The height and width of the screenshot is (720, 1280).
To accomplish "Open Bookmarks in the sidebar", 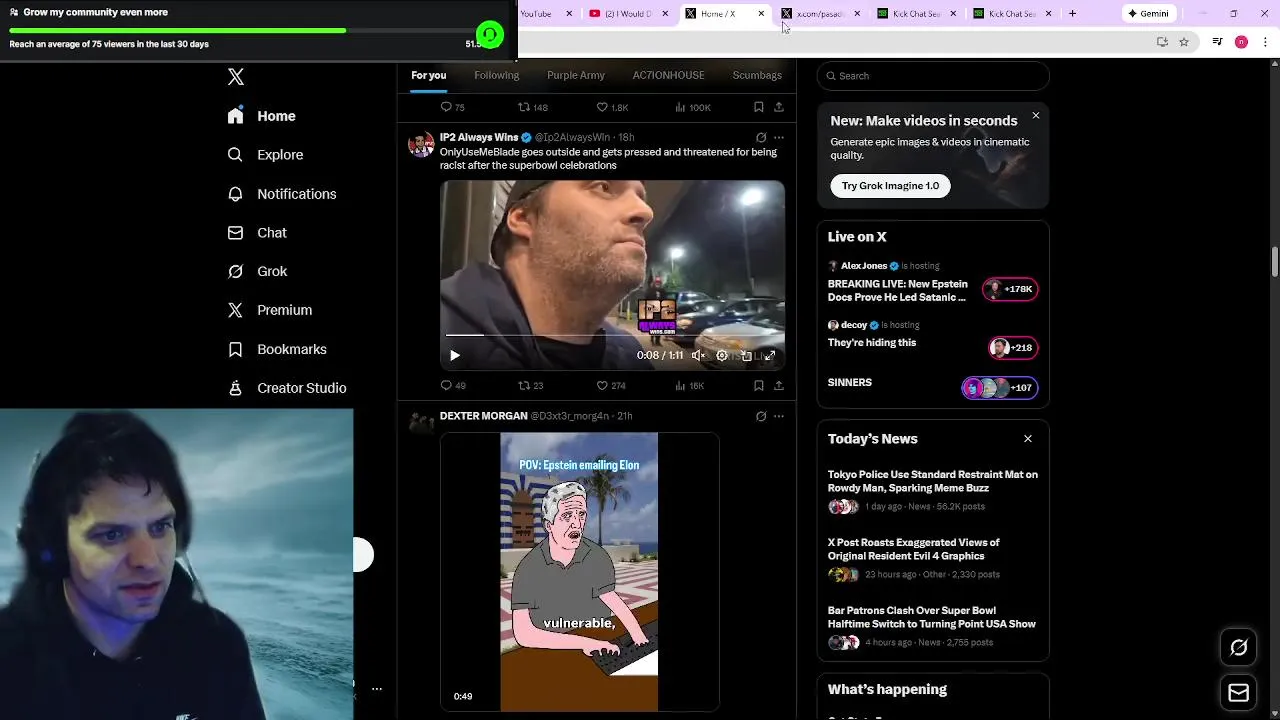I will [x=277, y=349].
